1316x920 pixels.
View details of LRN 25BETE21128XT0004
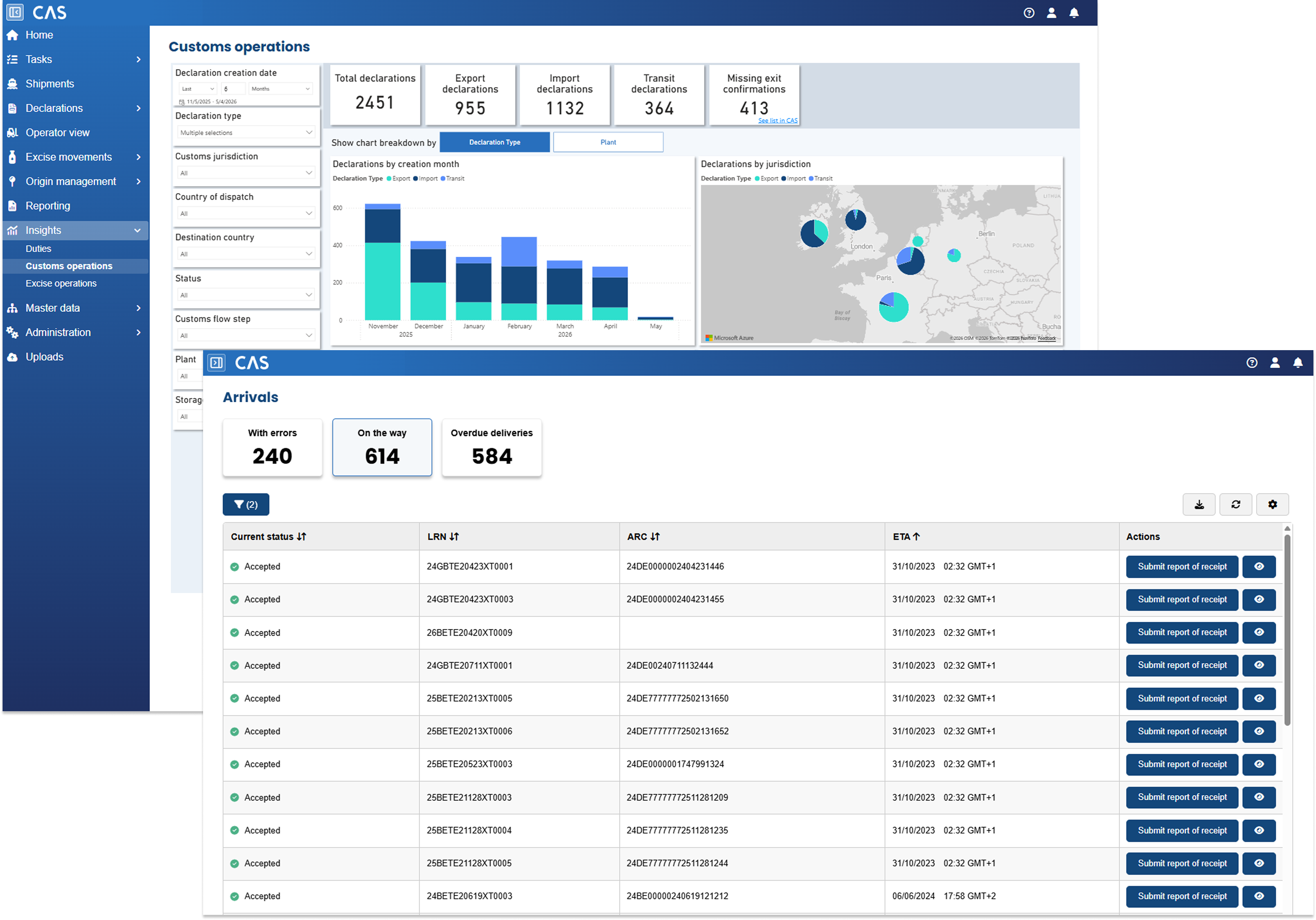1259,831
